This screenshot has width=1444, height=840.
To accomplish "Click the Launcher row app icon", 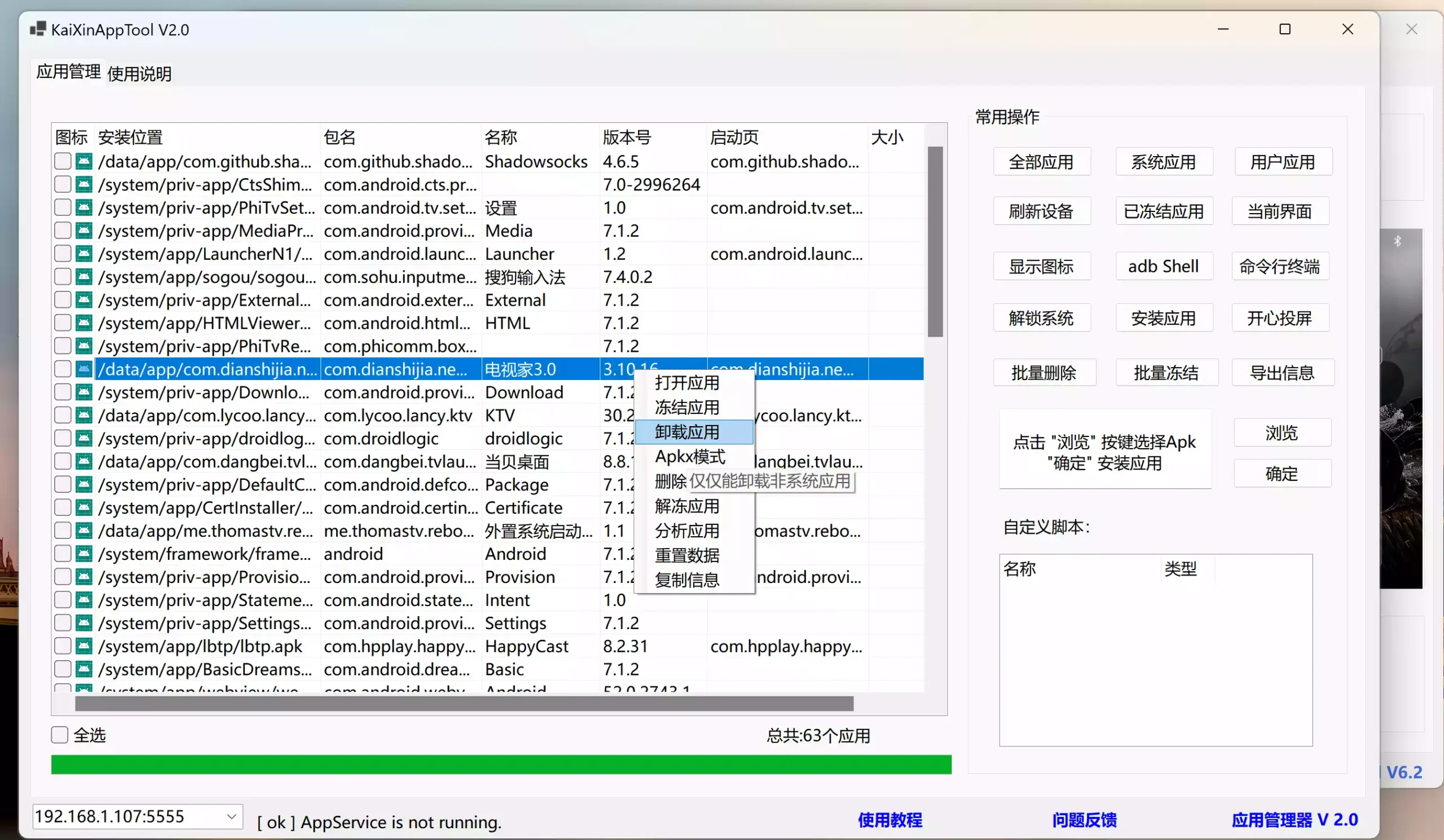I will click(83, 254).
